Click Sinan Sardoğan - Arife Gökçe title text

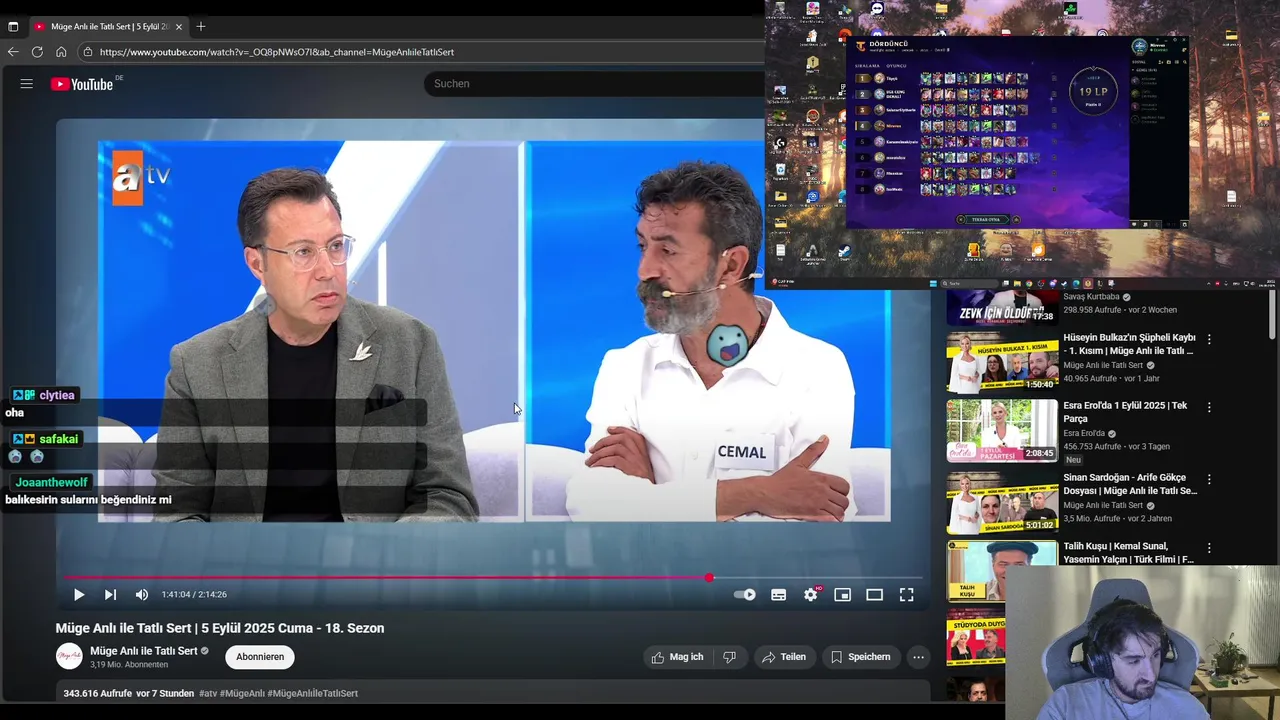1129,484
